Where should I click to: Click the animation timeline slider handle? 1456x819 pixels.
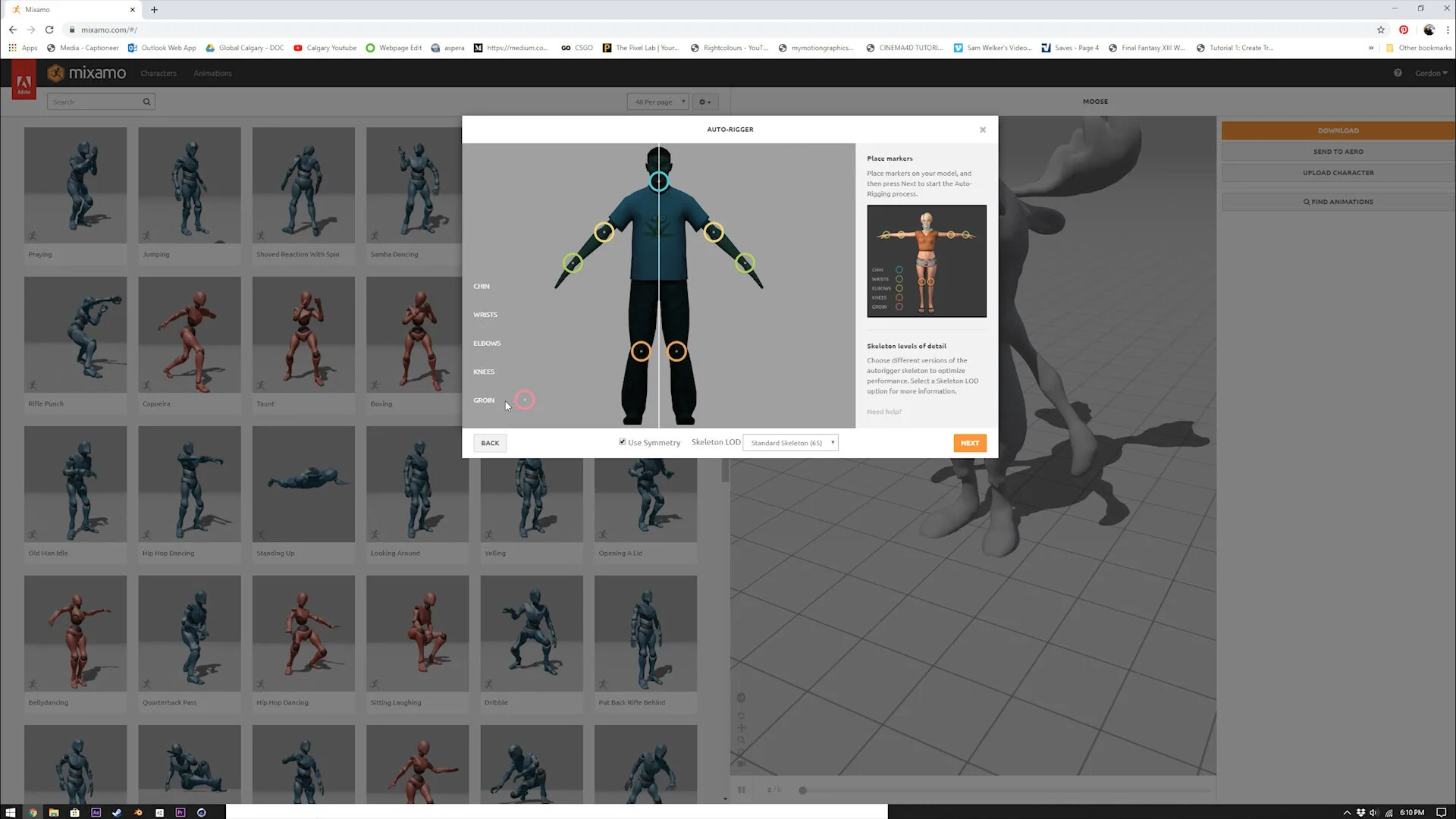click(802, 790)
